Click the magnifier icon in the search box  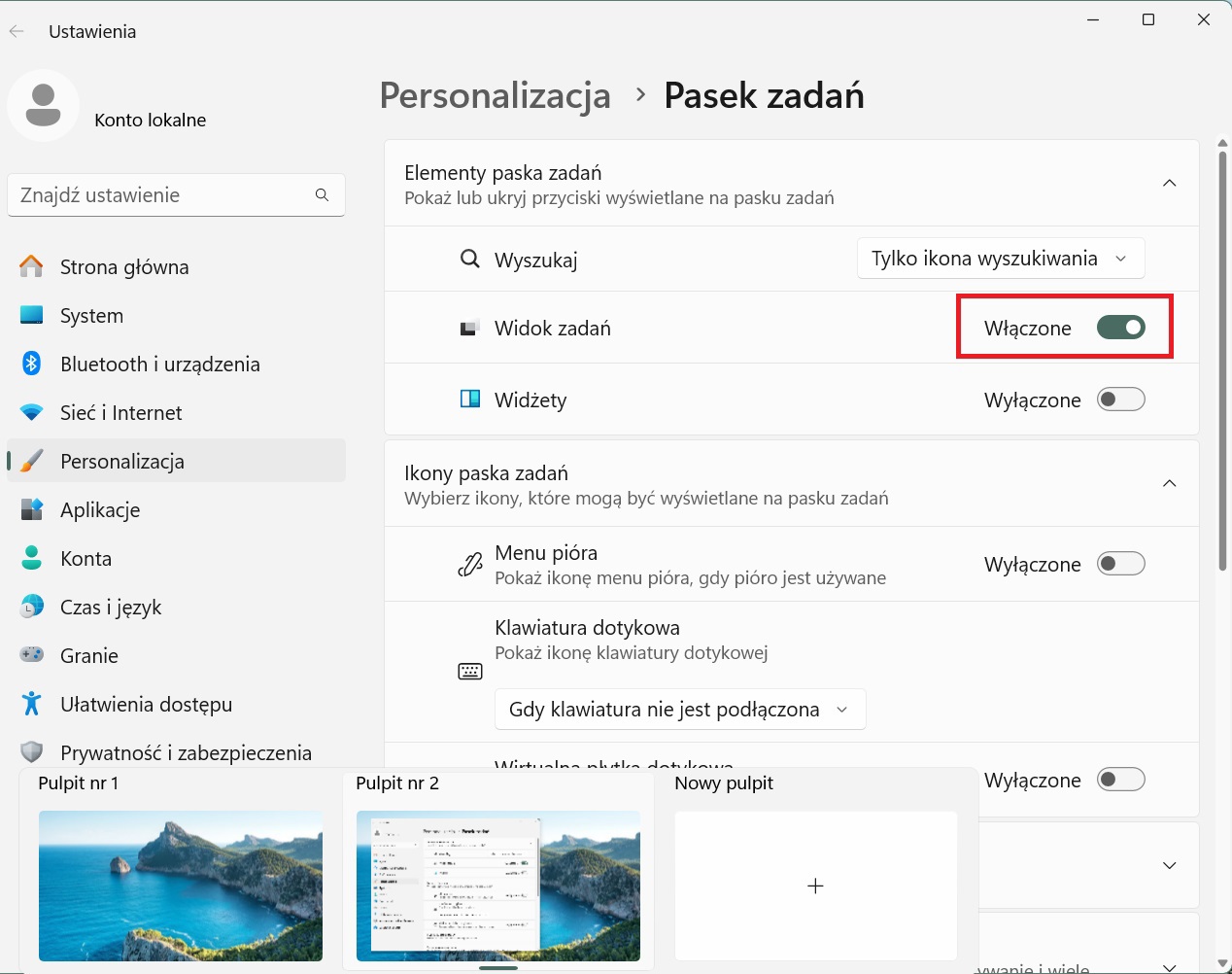tap(322, 195)
